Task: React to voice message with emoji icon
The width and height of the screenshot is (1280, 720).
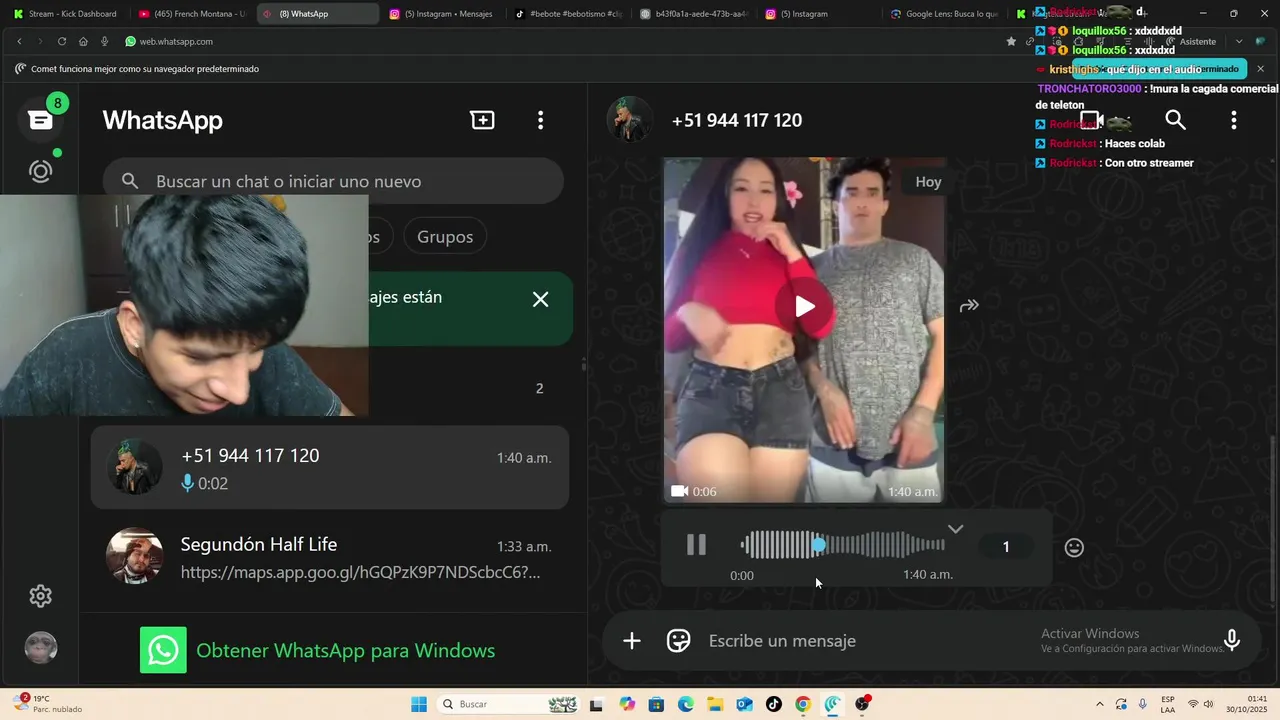Action: pyautogui.click(x=1074, y=547)
